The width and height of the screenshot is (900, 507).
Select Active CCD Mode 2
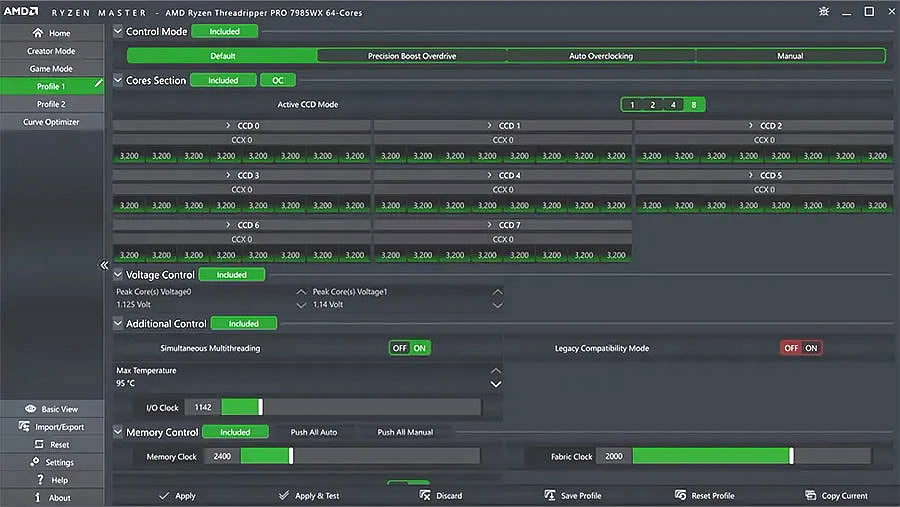[x=653, y=105]
